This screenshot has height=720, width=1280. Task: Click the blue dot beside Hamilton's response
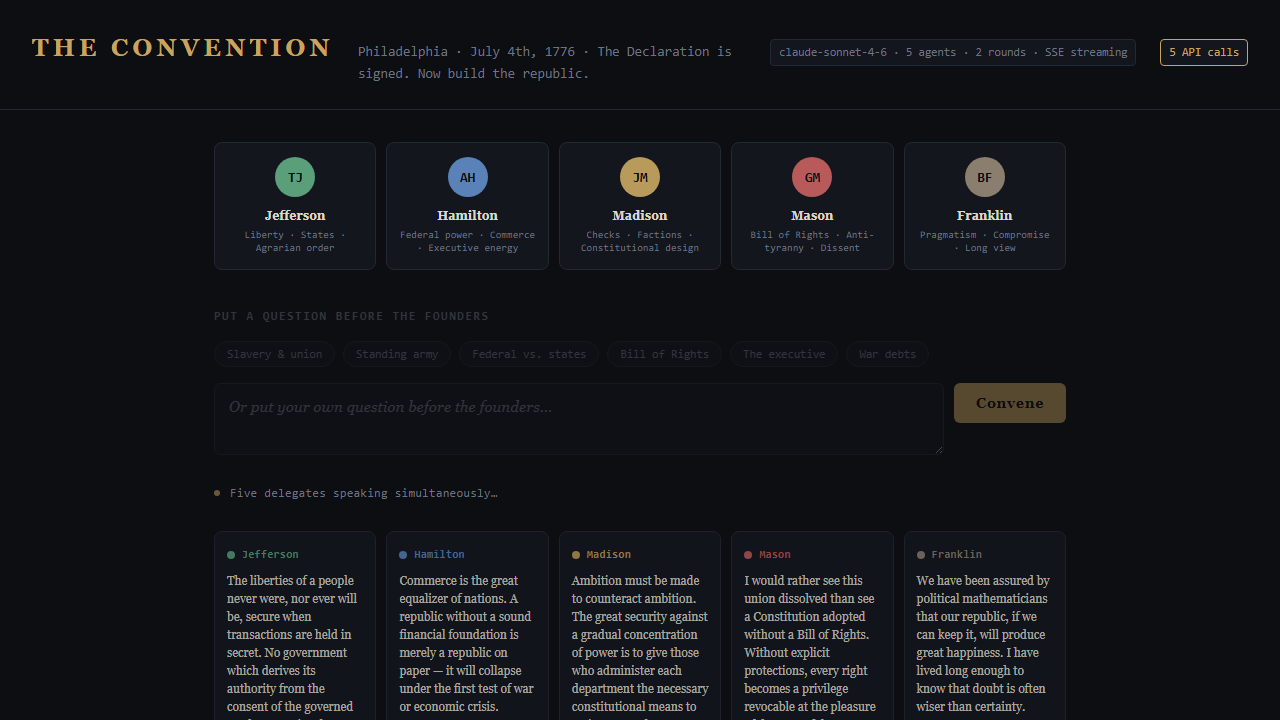(x=403, y=555)
